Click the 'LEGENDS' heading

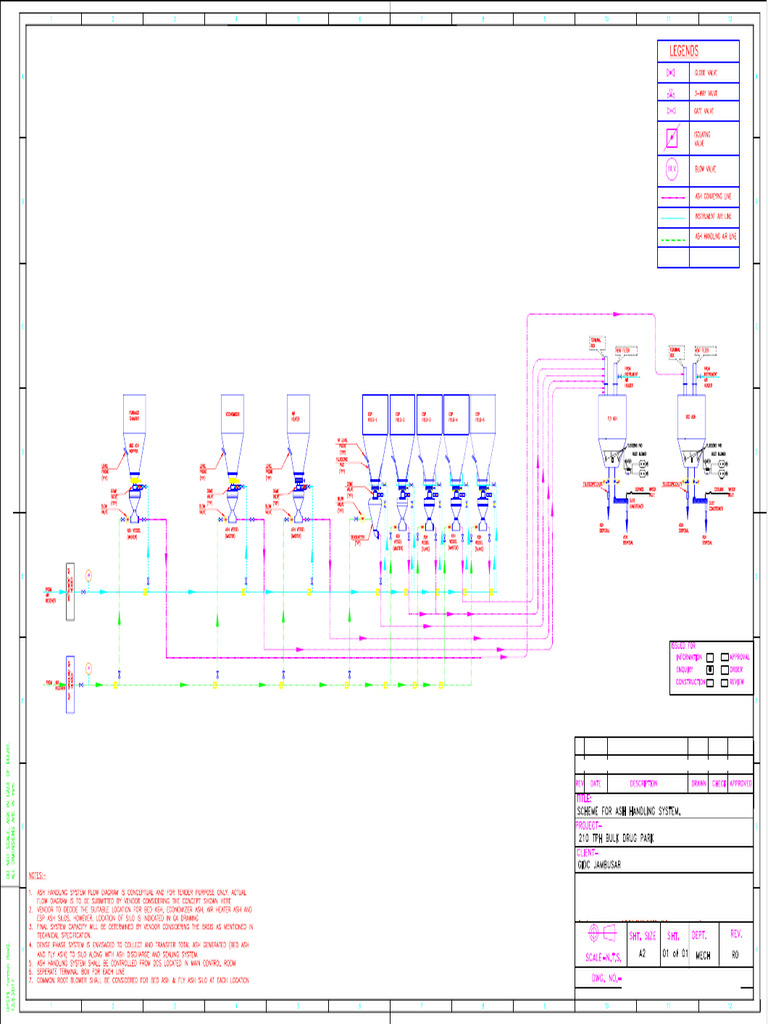pyautogui.click(x=684, y=51)
